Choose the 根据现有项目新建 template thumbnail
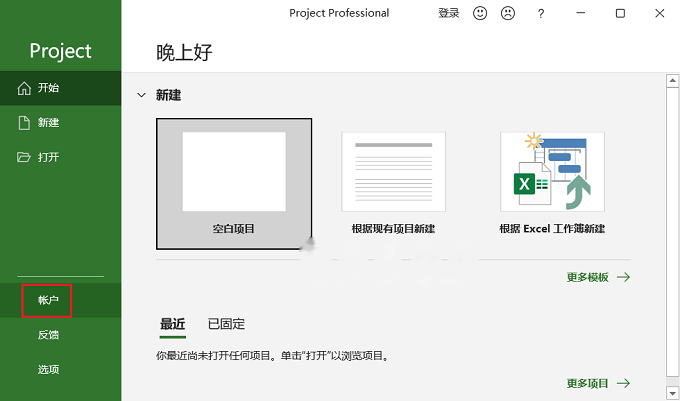The width and height of the screenshot is (680, 401). tap(393, 172)
